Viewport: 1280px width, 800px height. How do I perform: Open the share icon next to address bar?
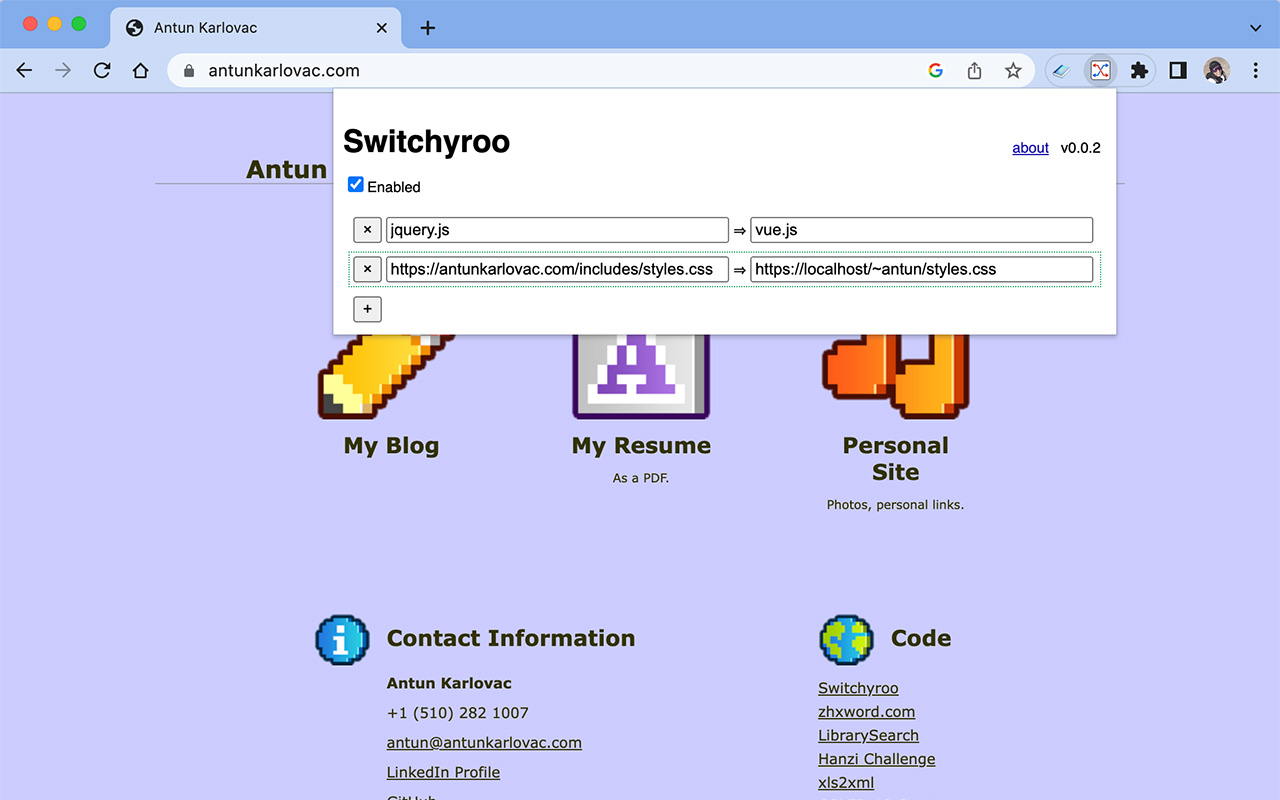(974, 70)
